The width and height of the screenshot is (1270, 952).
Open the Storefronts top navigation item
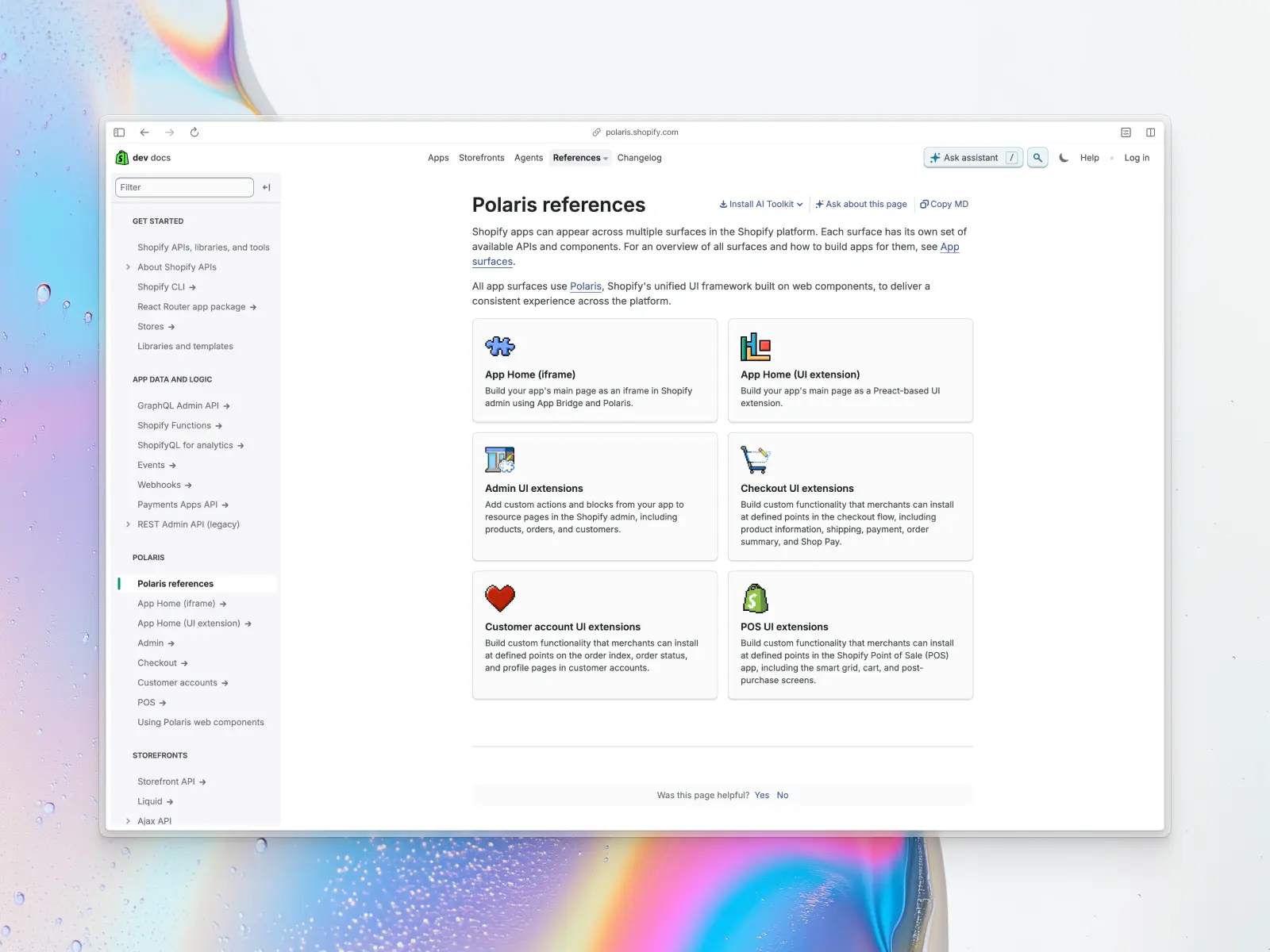tap(481, 158)
